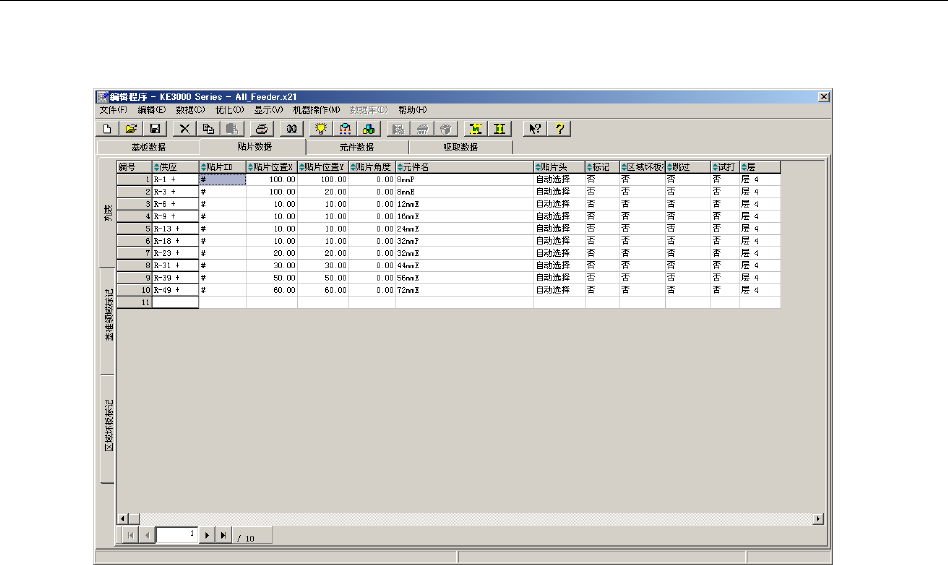Click the Open folder toolbar icon
The height and width of the screenshot is (565, 948).
point(131,129)
